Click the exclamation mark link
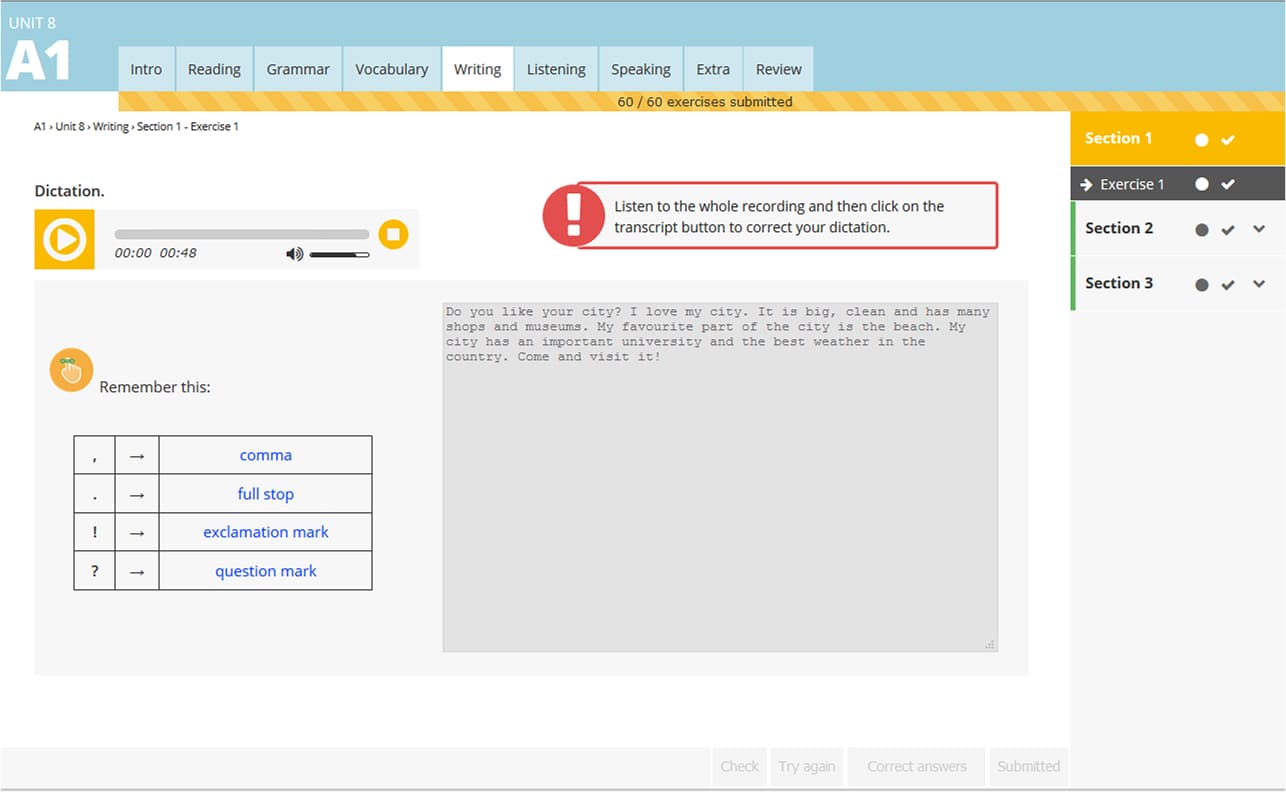Screen dimensions: 1286x792 pyautogui.click(x=266, y=532)
